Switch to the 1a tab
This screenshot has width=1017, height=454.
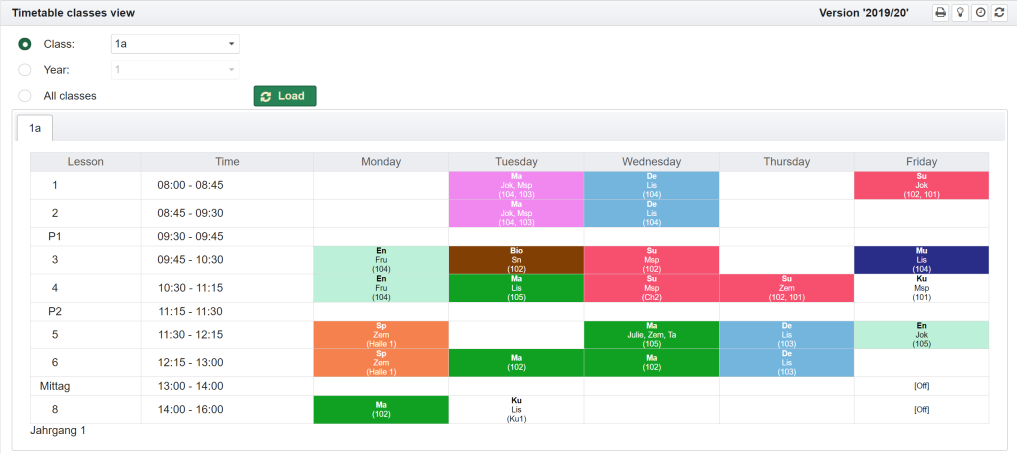pyautogui.click(x=35, y=128)
